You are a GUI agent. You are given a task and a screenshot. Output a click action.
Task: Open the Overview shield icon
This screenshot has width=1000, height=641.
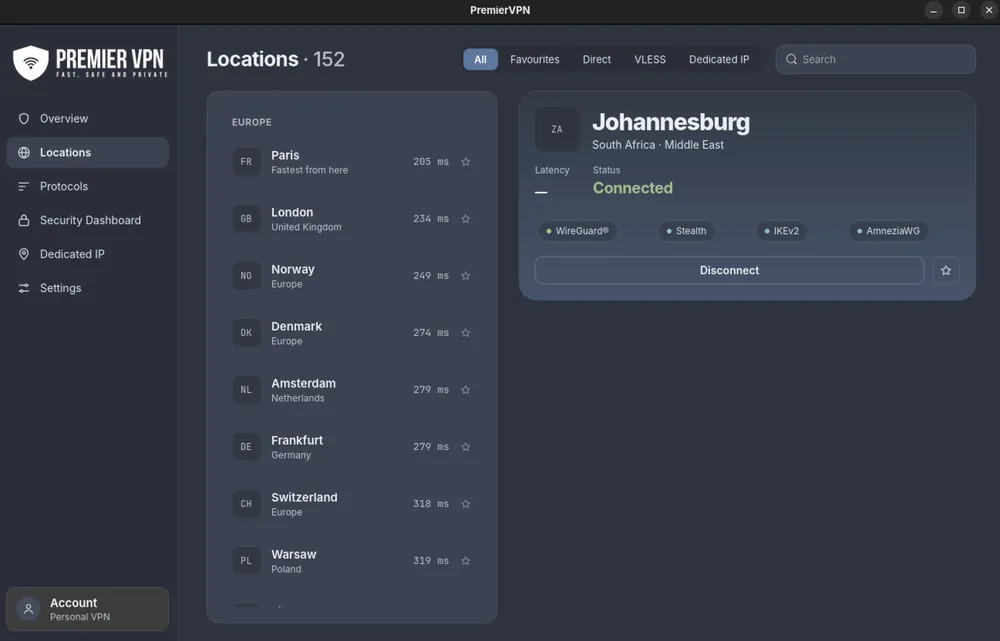coord(24,119)
